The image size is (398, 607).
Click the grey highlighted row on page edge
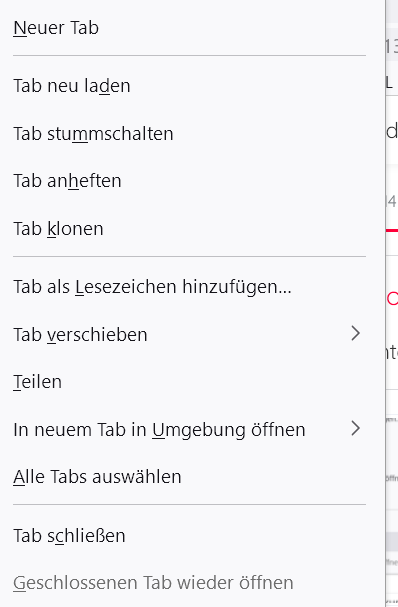pyautogui.click(x=392, y=541)
